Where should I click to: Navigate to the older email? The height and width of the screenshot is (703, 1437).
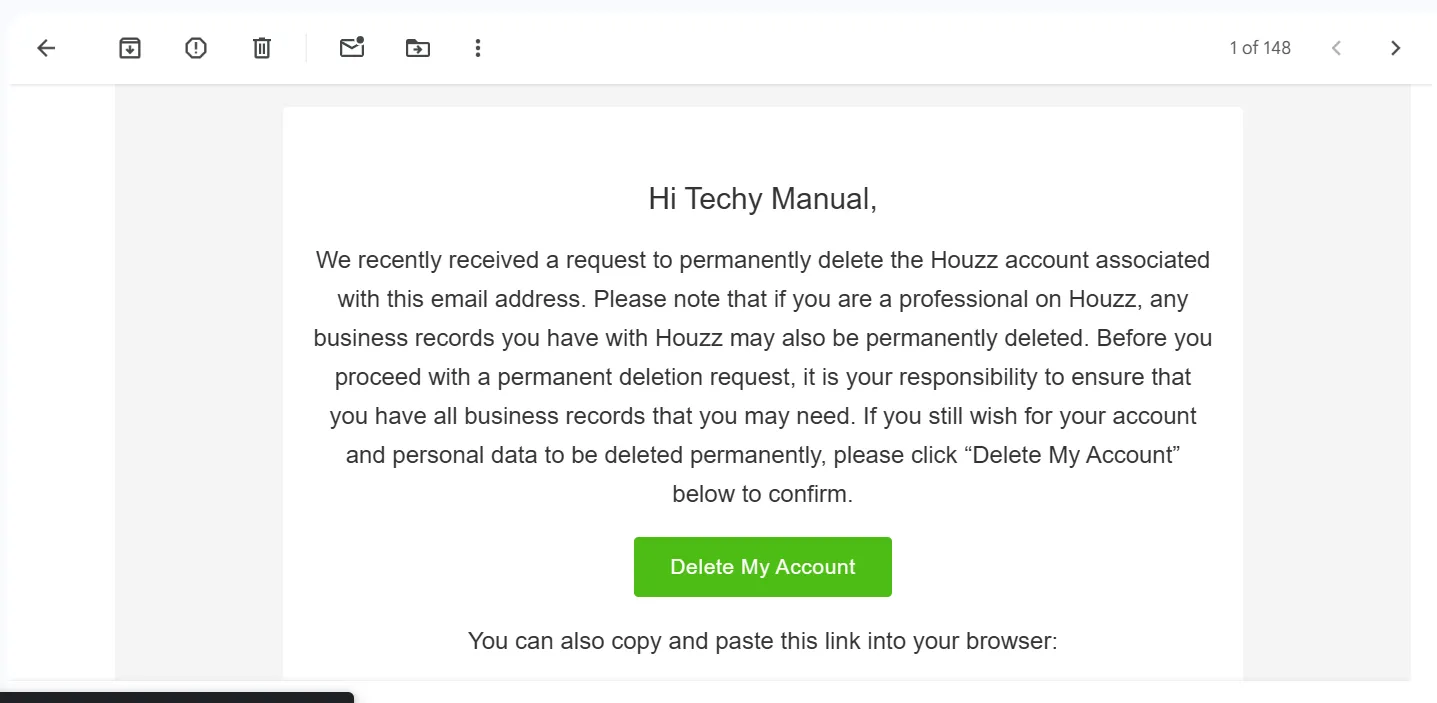pos(1395,47)
